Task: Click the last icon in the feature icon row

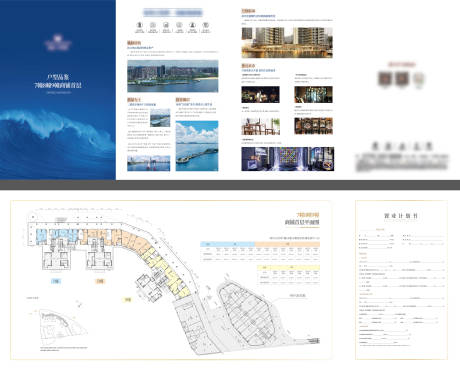Action: pyautogui.click(x=206, y=25)
